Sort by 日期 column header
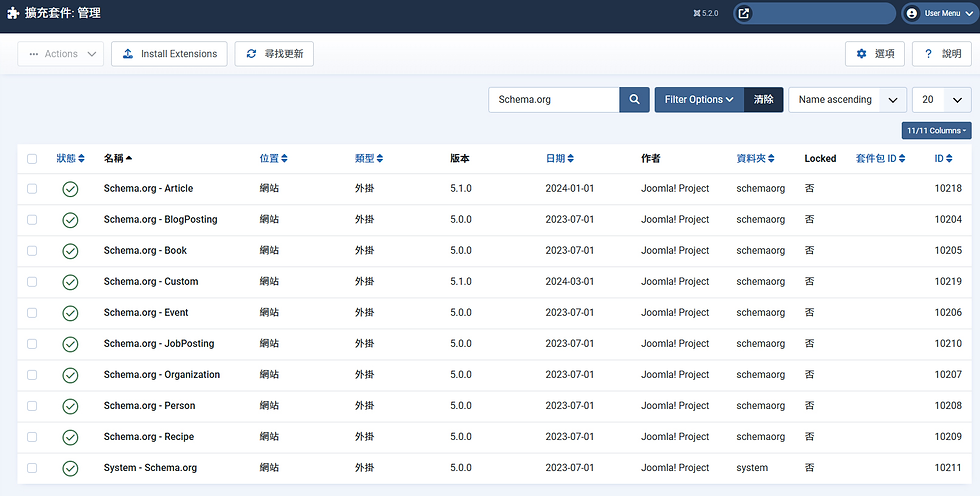Screen dimensions: 980x496 coord(560,159)
